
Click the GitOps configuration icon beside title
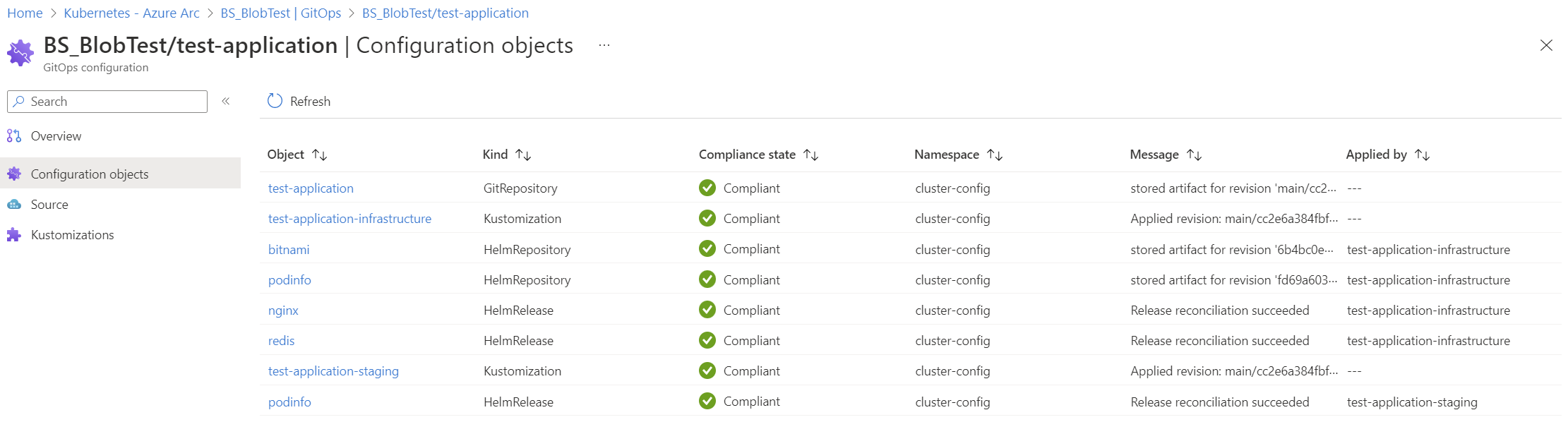click(x=20, y=53)
